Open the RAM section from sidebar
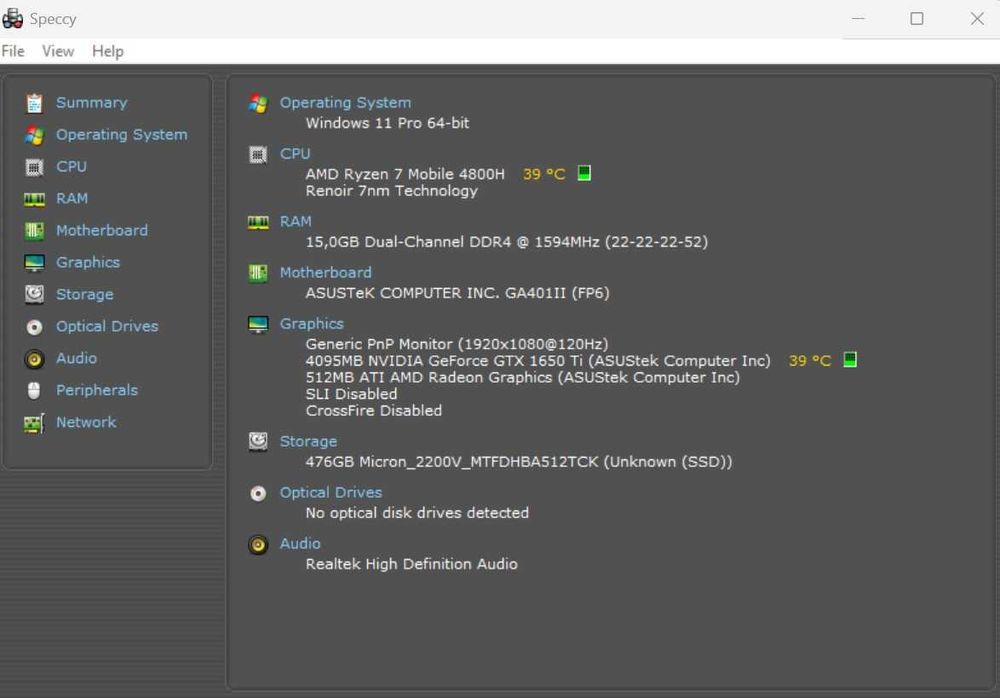The width and height of the screenshot is (1000, 698). coord(72,198)
